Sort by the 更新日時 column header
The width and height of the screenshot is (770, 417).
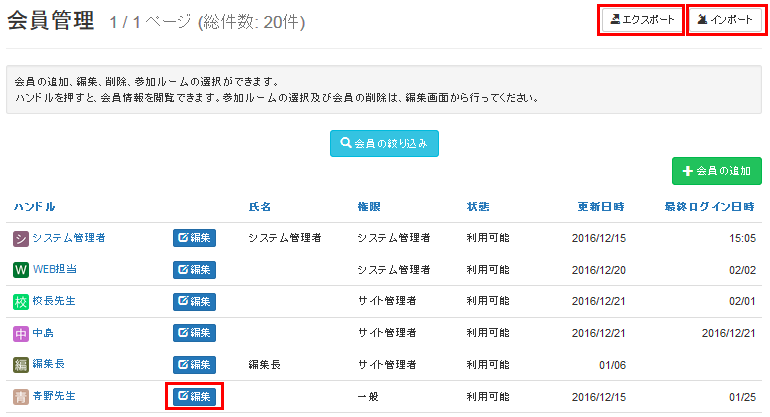pos(601,207)
